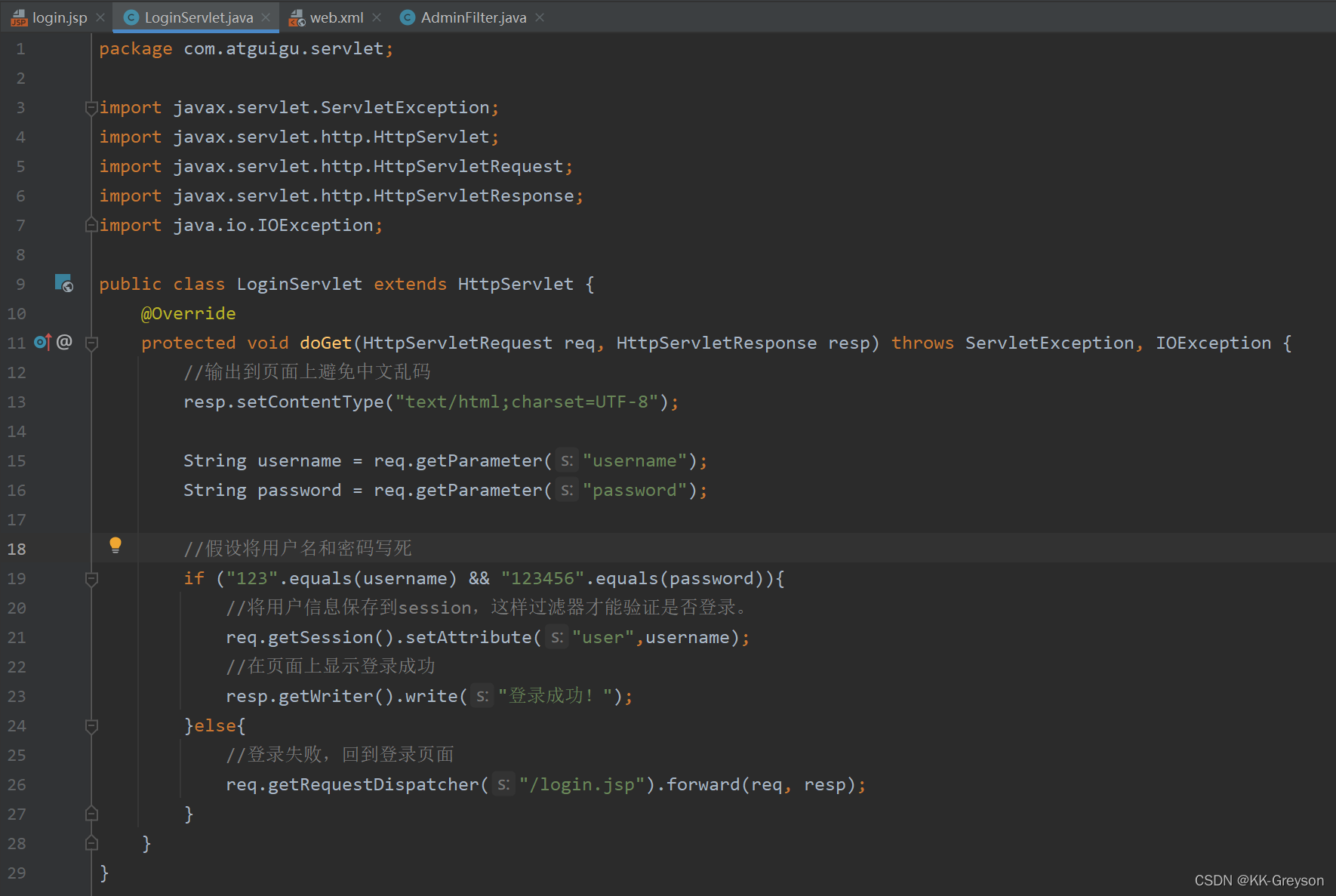Screen dimensions: 1336x896
Task: Click the override method gutter icon on line 11
Action: click(43, 342)
